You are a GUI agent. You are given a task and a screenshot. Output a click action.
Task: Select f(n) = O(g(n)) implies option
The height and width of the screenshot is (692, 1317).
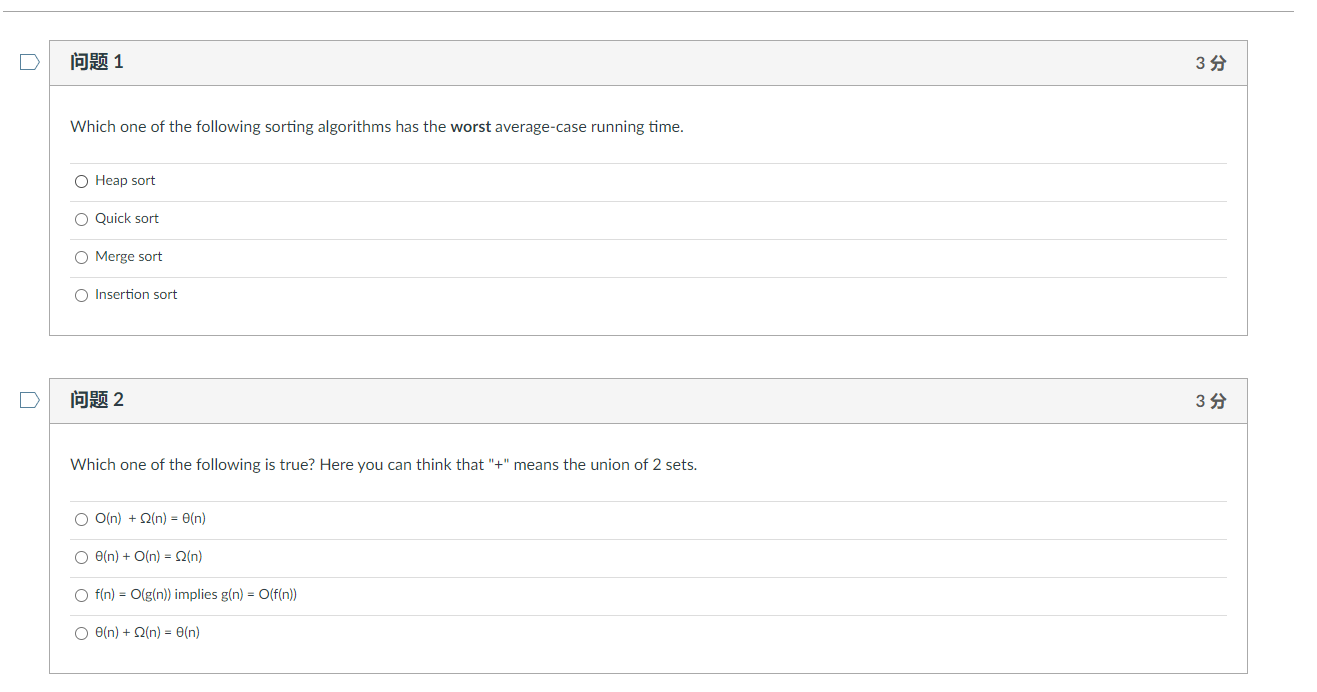(81, 595)
